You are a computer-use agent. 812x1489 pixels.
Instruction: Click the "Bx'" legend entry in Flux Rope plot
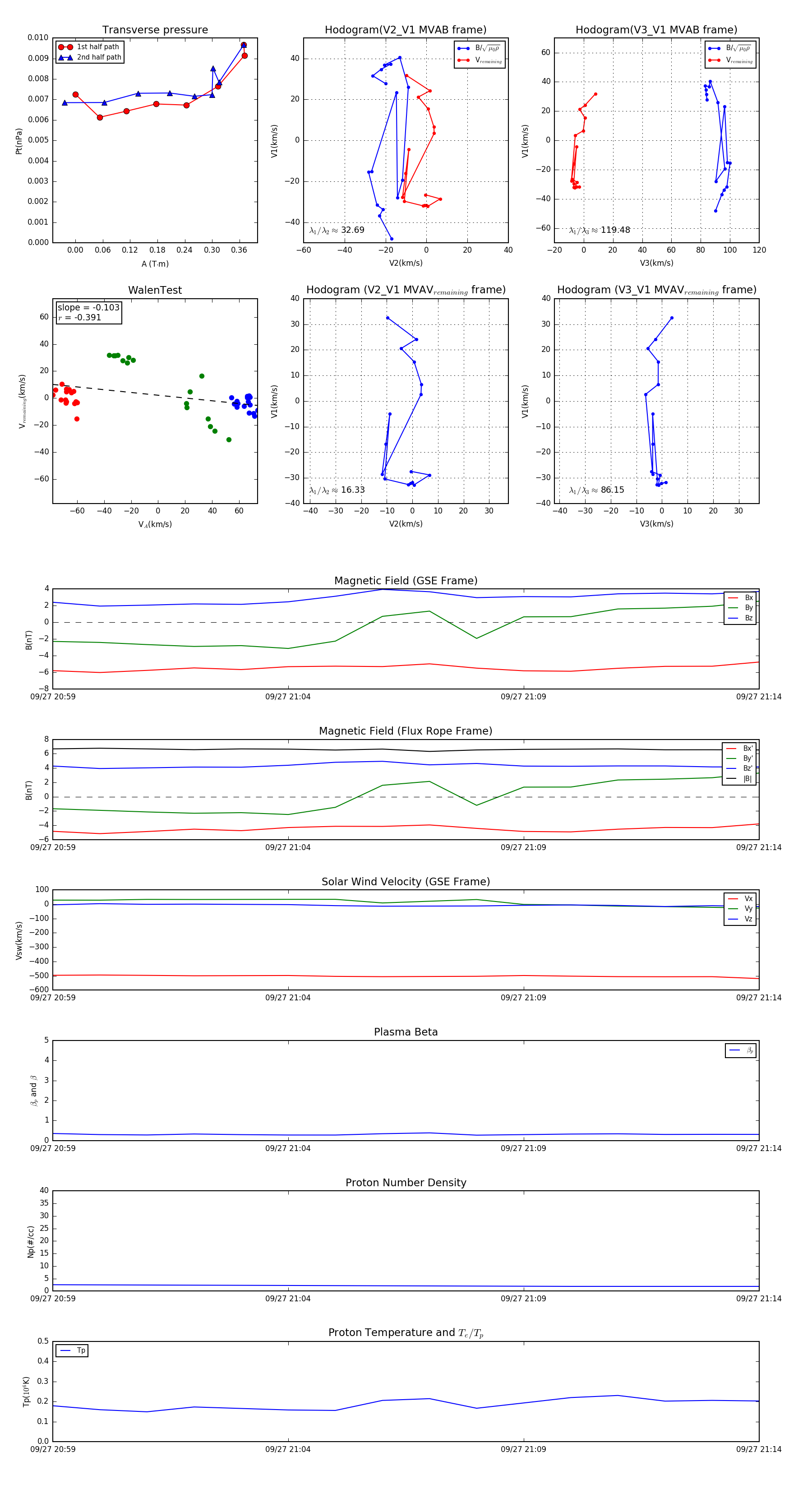(740, 748)
